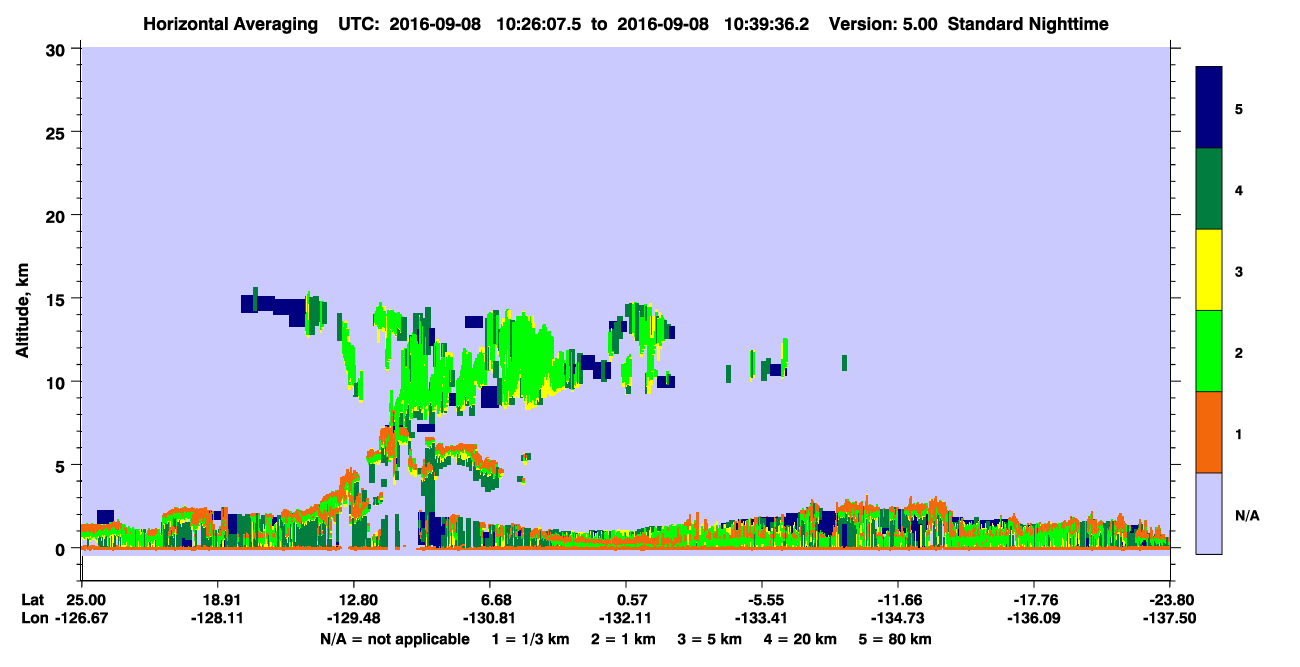
Task: Click the end time '10:39:36.2' in title
Action: pos(768,24)
